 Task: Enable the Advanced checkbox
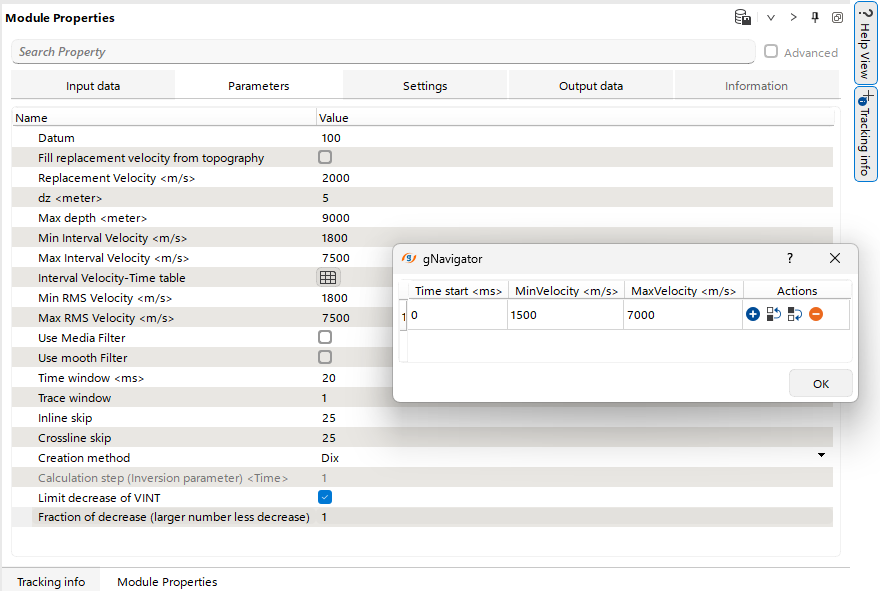771,52
